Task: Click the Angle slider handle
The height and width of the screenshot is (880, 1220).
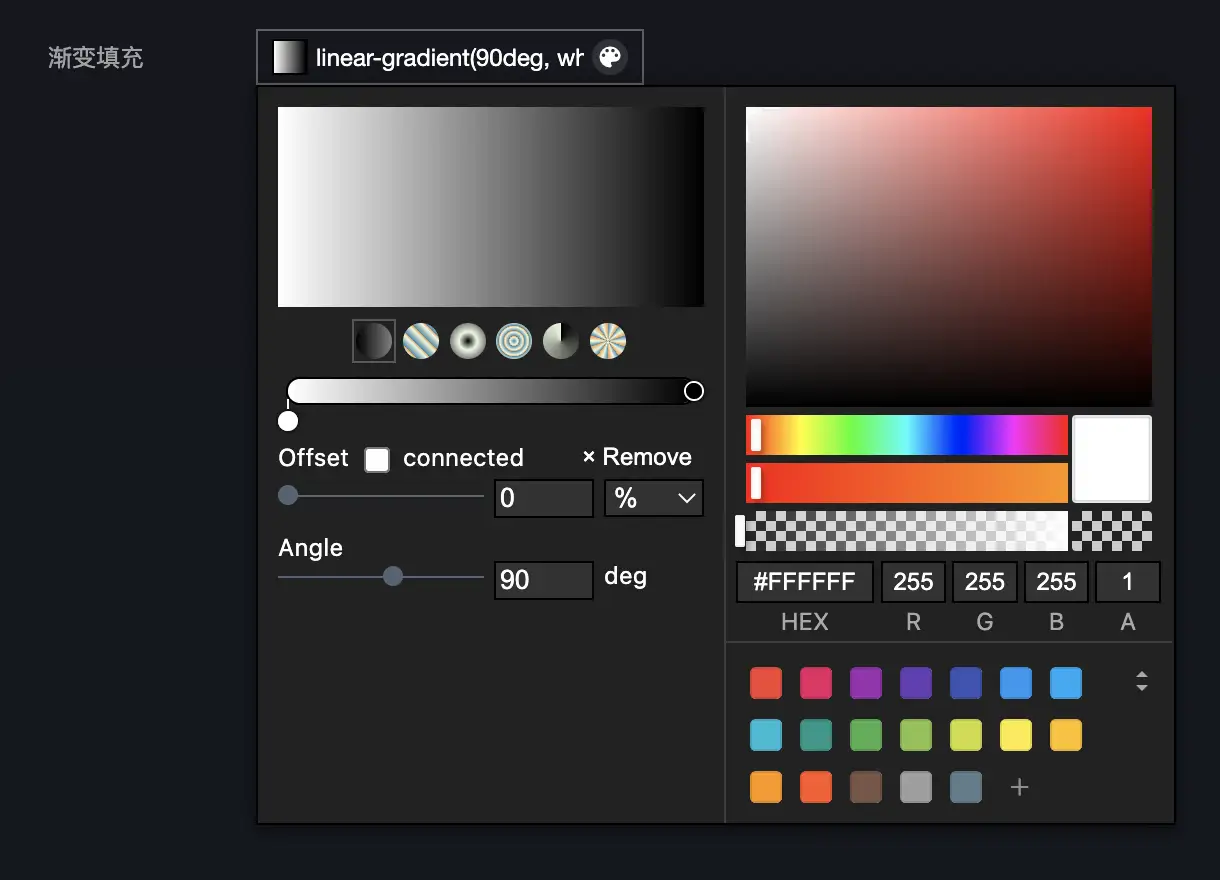Action: pos(393,576)
